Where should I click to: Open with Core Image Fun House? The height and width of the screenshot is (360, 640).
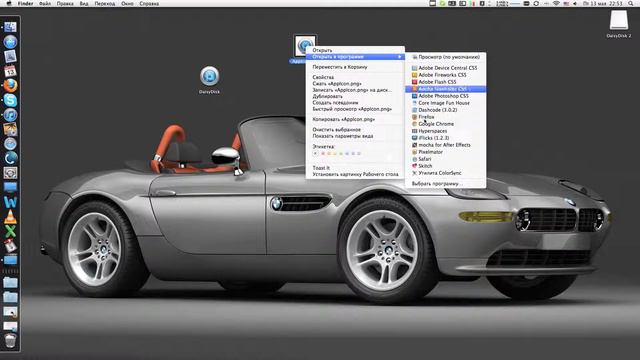click(446, 103)
